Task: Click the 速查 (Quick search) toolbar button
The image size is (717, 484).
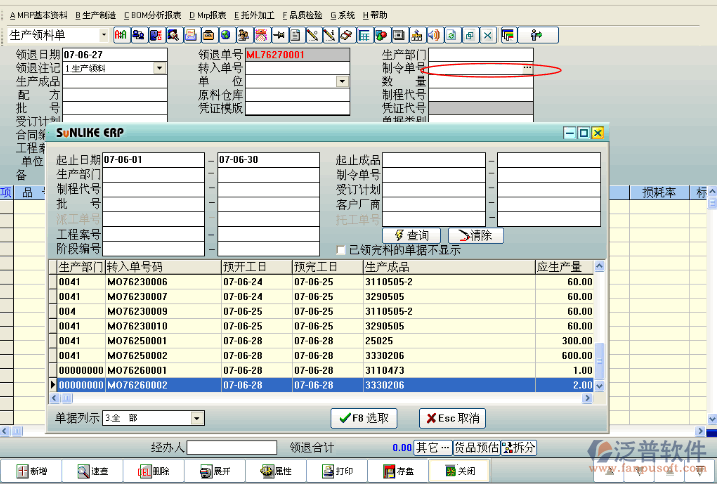Action: (x=92, y=471)
